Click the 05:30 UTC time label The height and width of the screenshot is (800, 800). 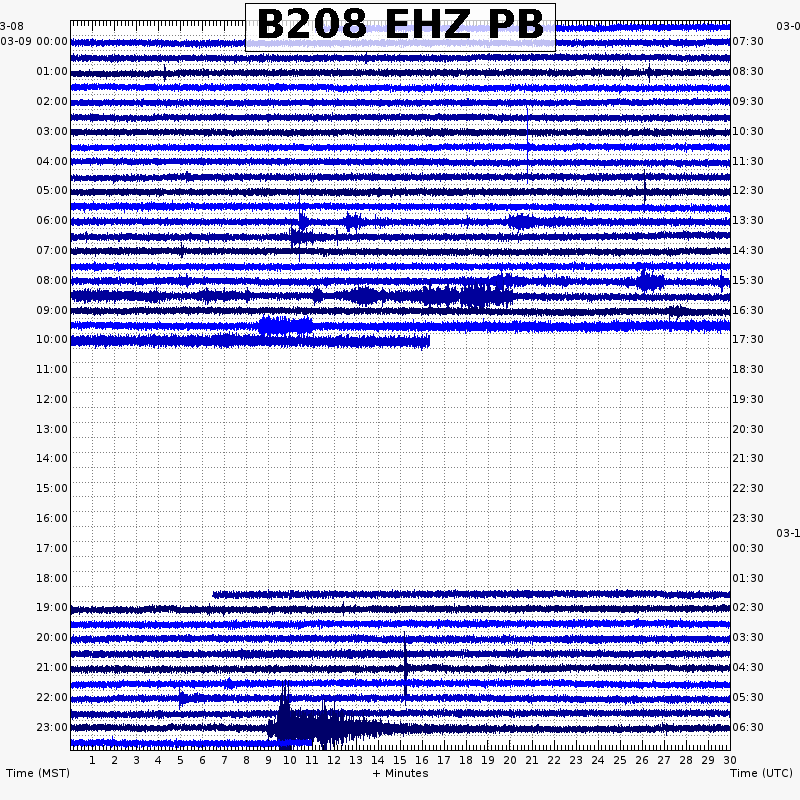(x=748, y=698)
